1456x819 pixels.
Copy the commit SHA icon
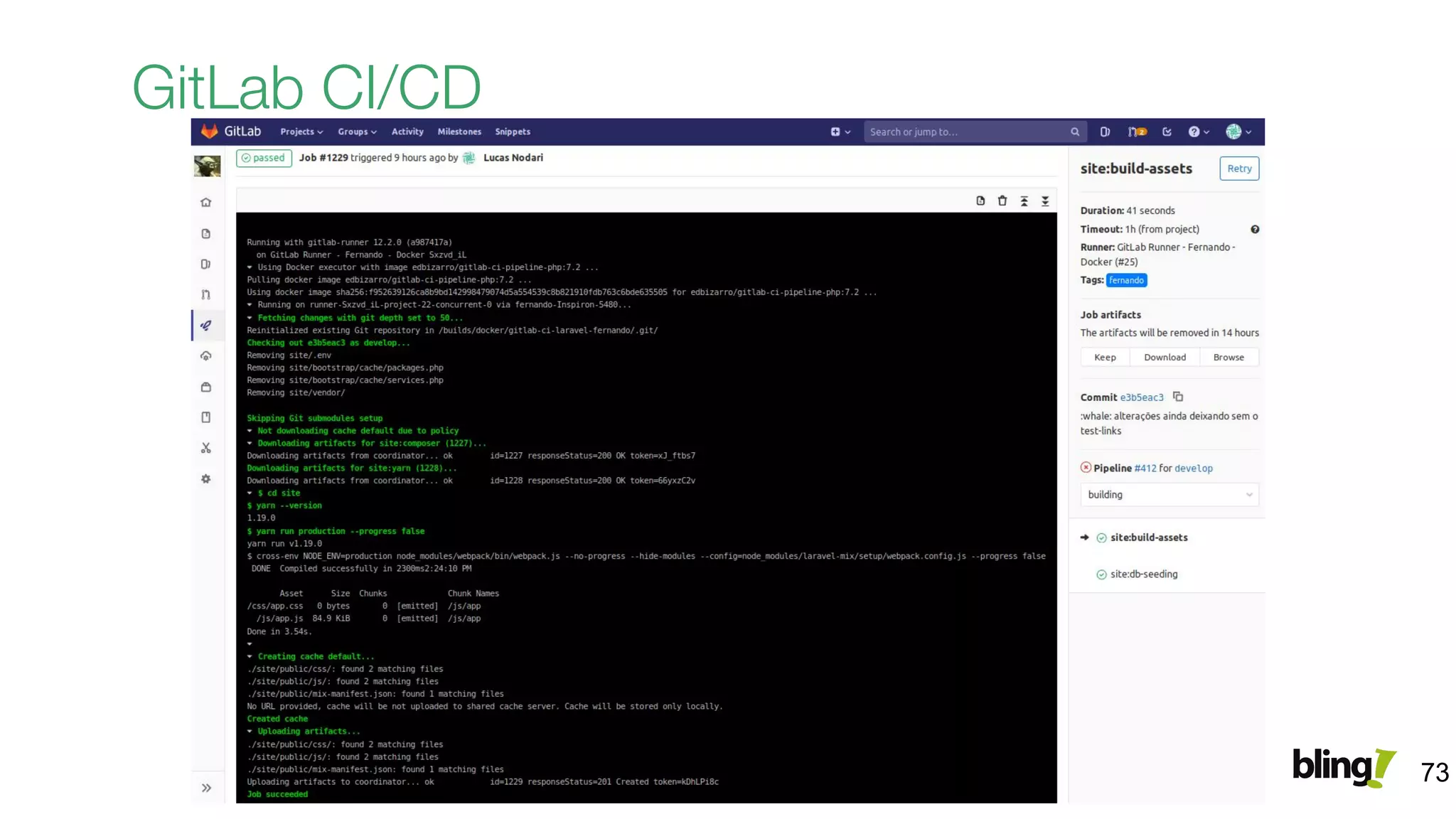click(x=1178, y=397)
